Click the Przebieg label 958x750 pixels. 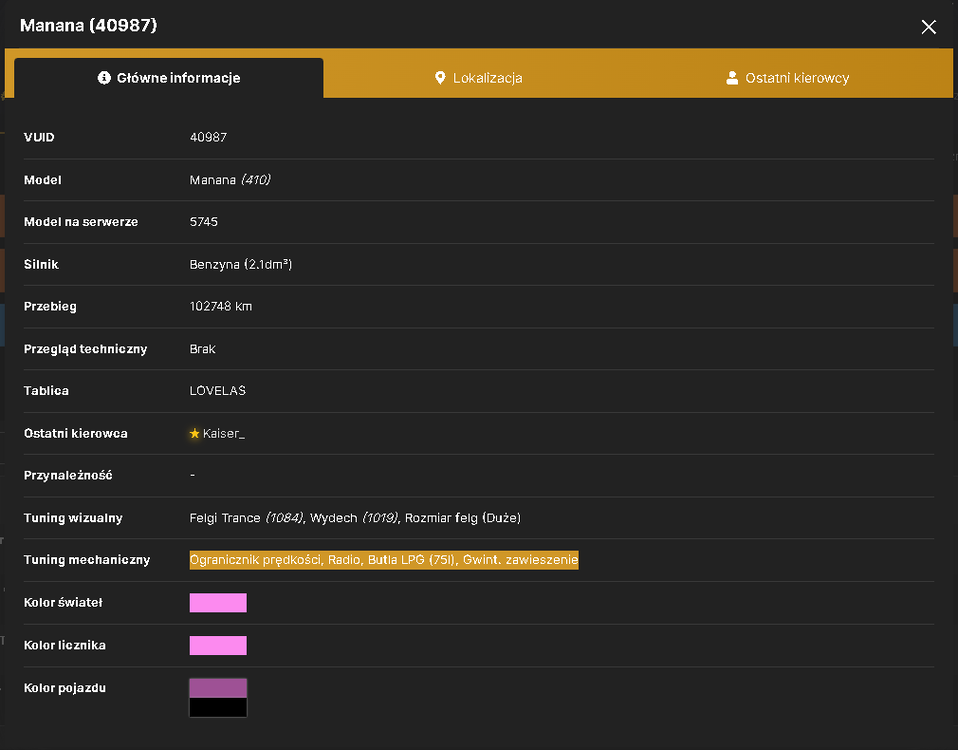pyautogui.click(x=50, y=307)
